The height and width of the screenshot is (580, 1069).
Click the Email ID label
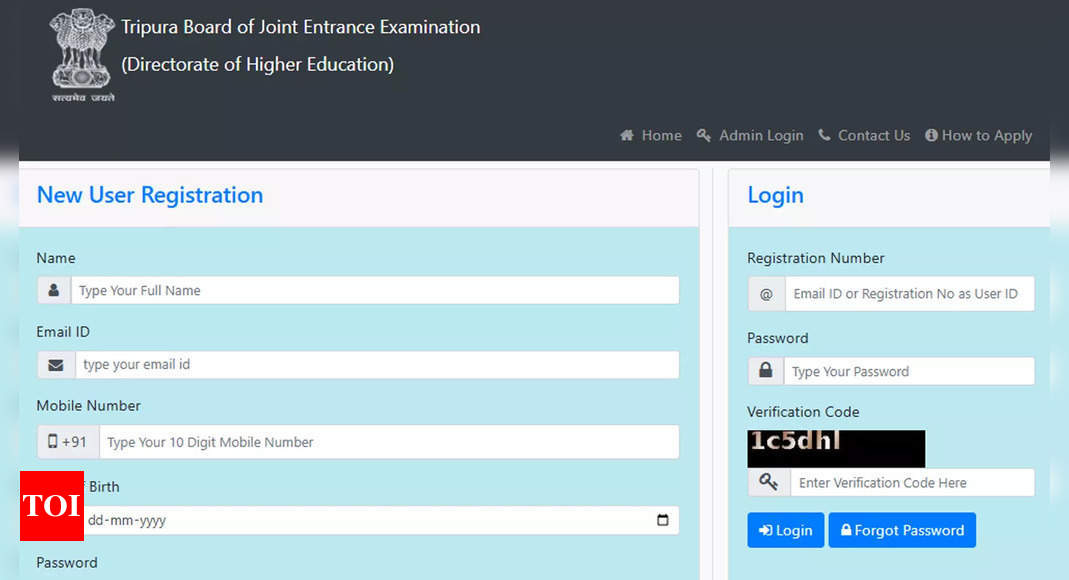(63, 332)
